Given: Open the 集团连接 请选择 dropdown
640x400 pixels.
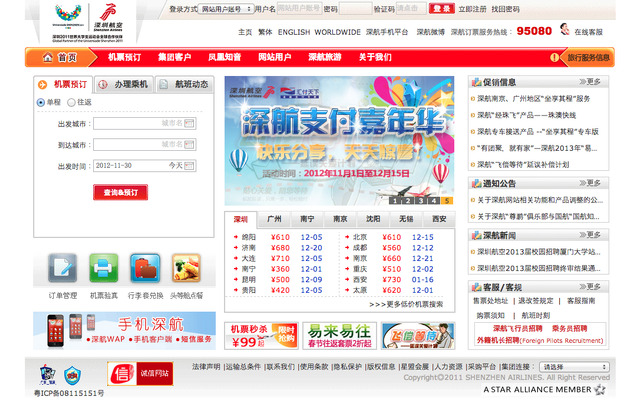Looking at the screenshot, I should point(574,367).
